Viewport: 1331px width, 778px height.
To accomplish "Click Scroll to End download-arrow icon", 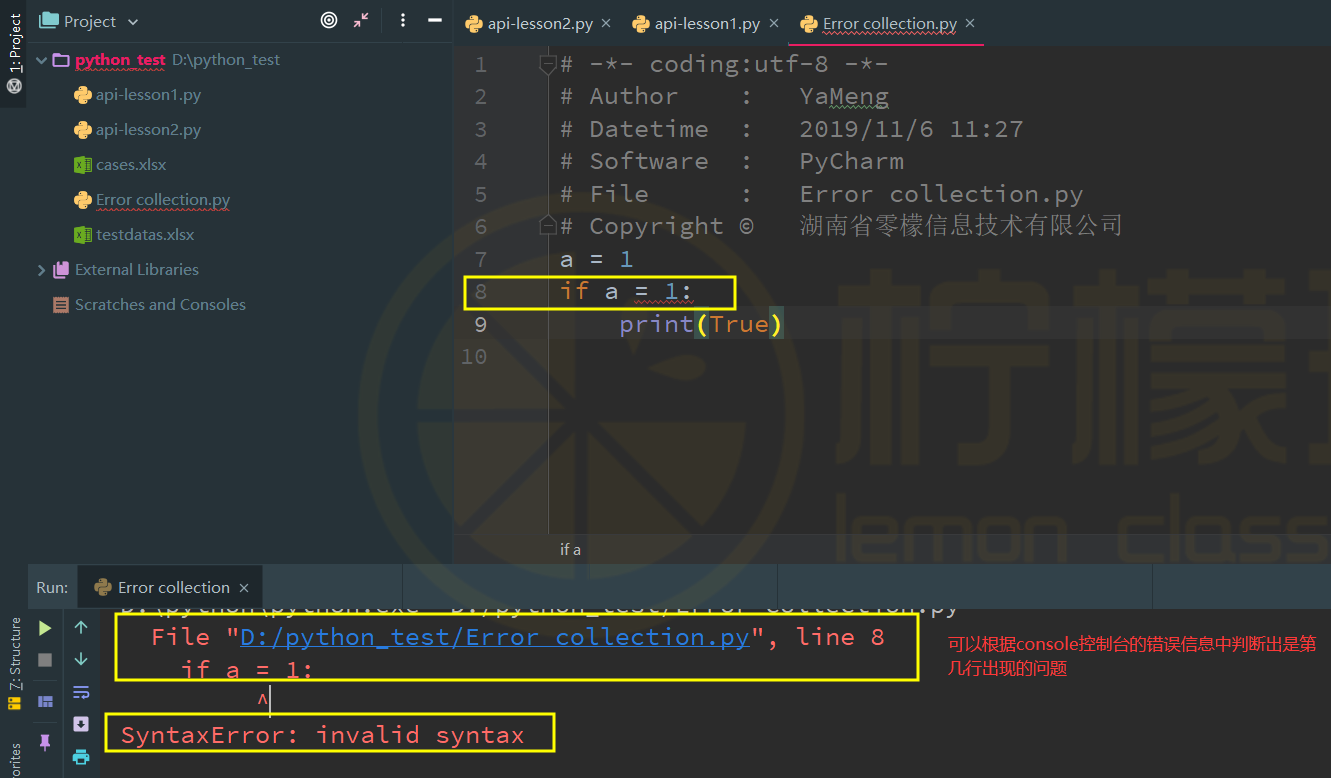I will click(x=81, y=724).
